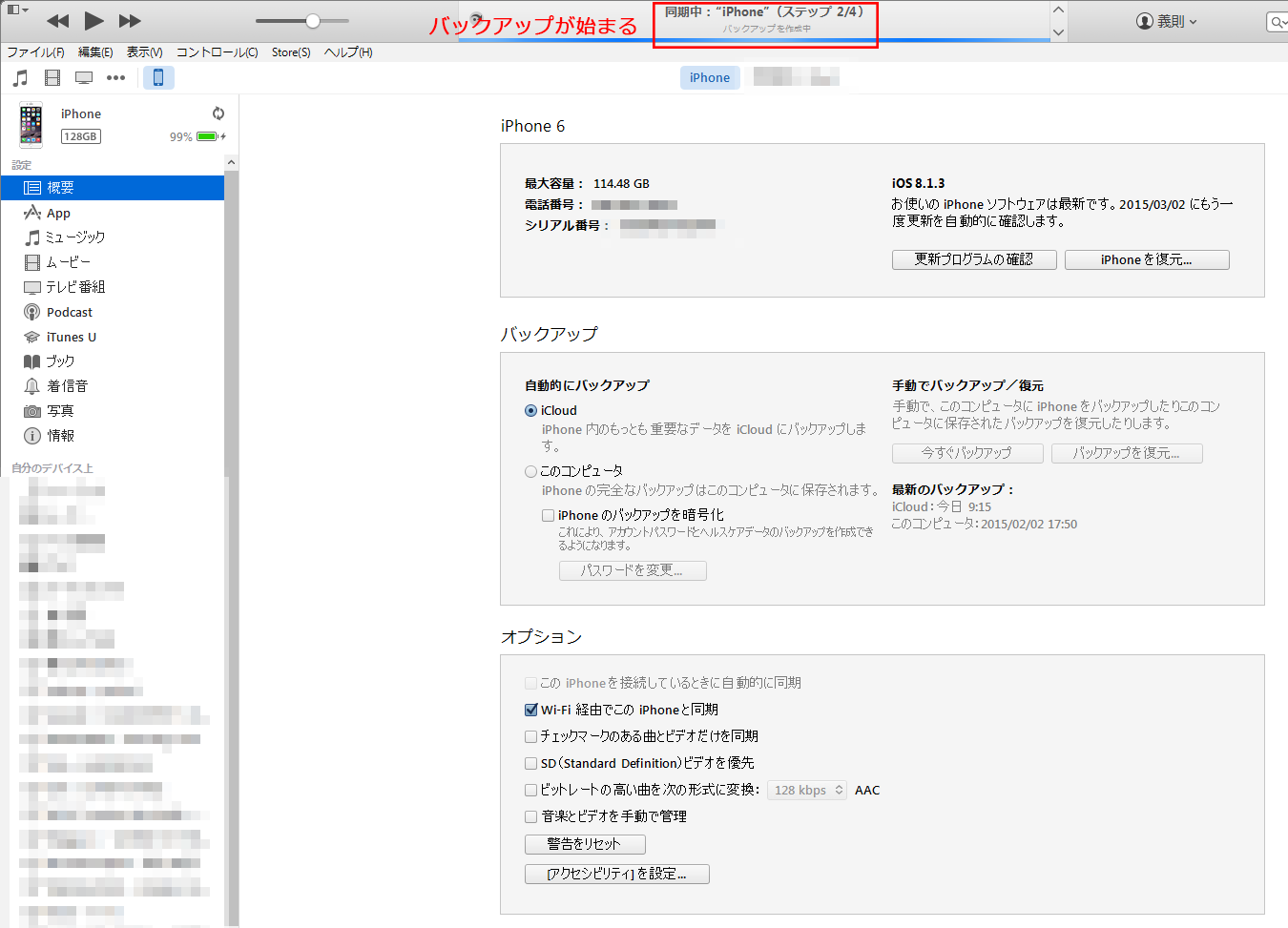Open the ヘルプ menu
The width and height of the screenshot is (1288, 928).
coord(348,52)
